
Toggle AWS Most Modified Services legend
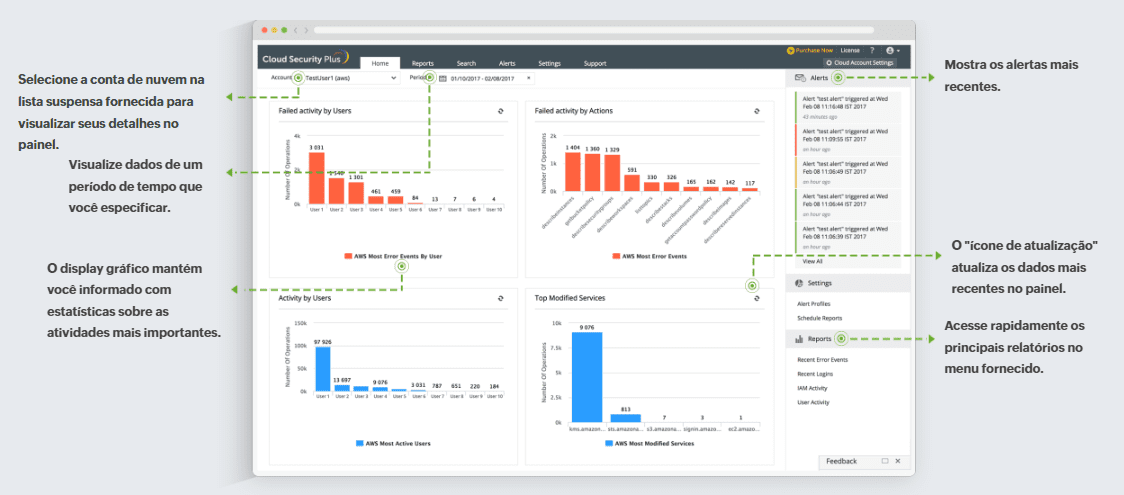pyautogui.click(x=648, y=442)
